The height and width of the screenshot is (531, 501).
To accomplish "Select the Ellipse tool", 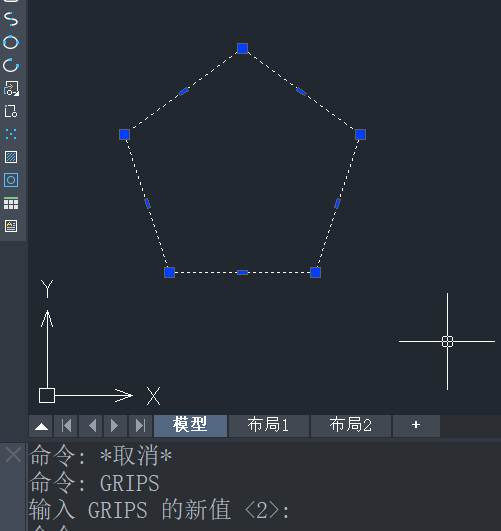I will tap(11, 42).
